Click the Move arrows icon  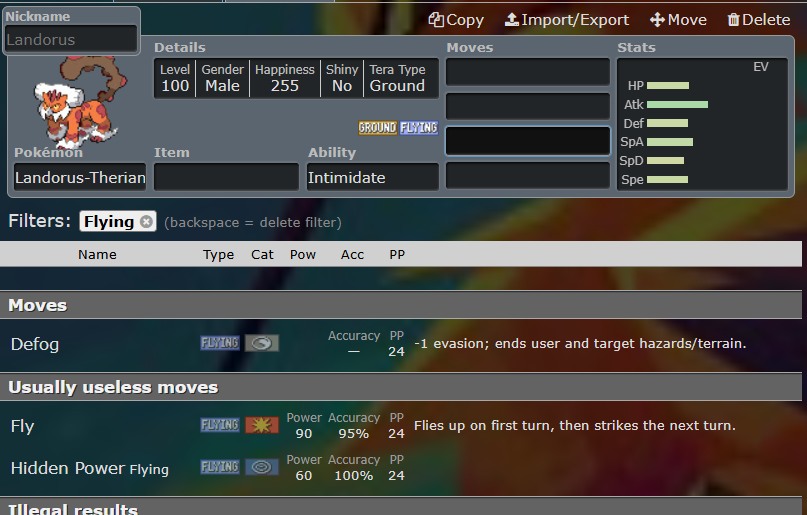pos(657,20)
